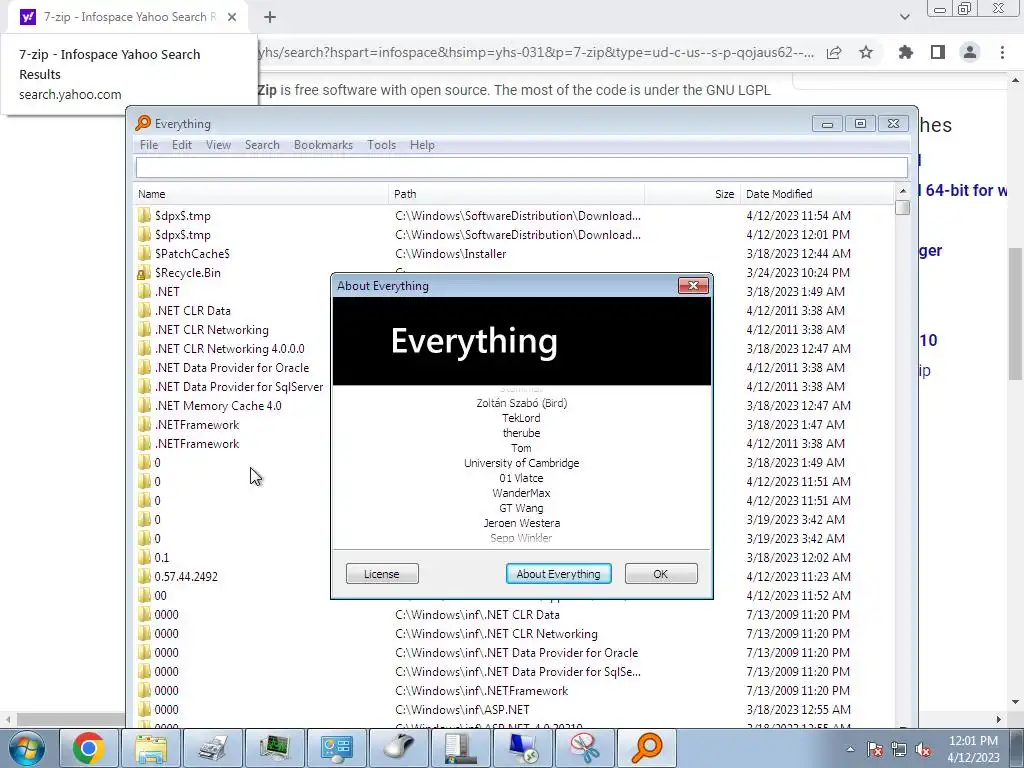Open the Control Panel taskbar icon
The image size is (1024, 768).
coord(336,748)
